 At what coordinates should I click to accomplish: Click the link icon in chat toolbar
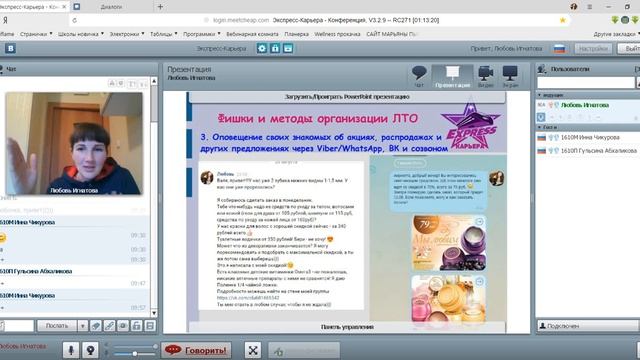point(109,326)
